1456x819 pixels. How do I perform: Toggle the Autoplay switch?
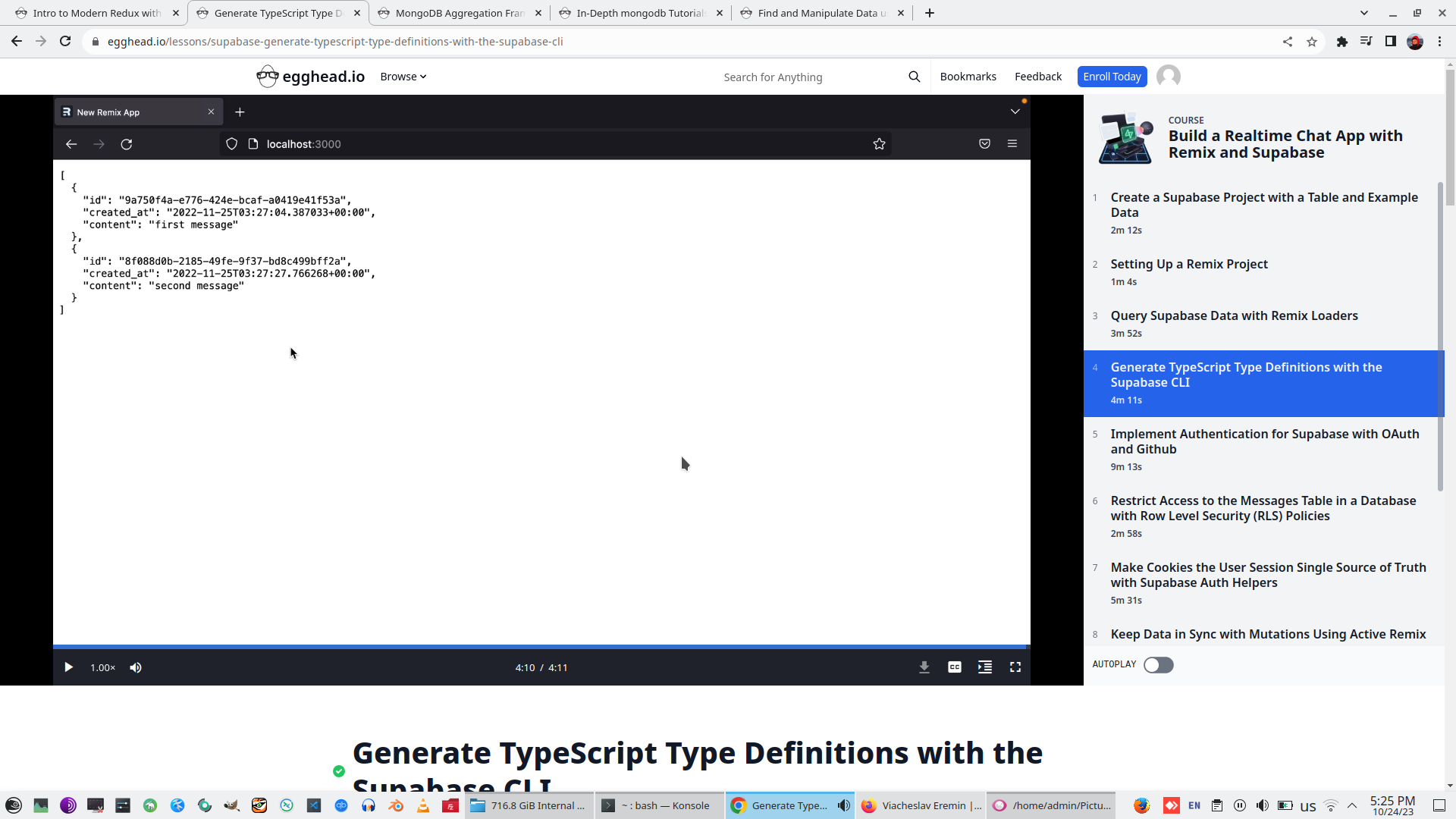[1158, 665]
